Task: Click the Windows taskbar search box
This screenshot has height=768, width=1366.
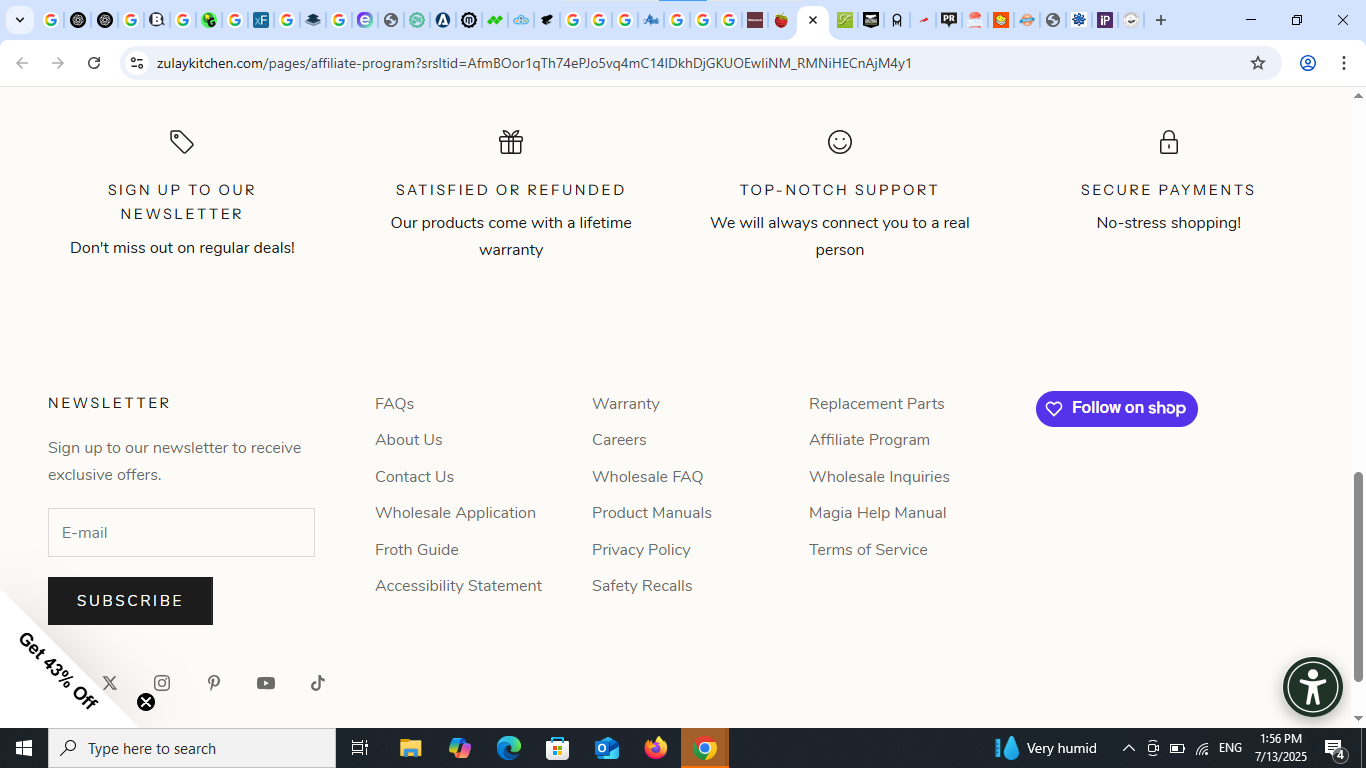Action: (192, 748)
